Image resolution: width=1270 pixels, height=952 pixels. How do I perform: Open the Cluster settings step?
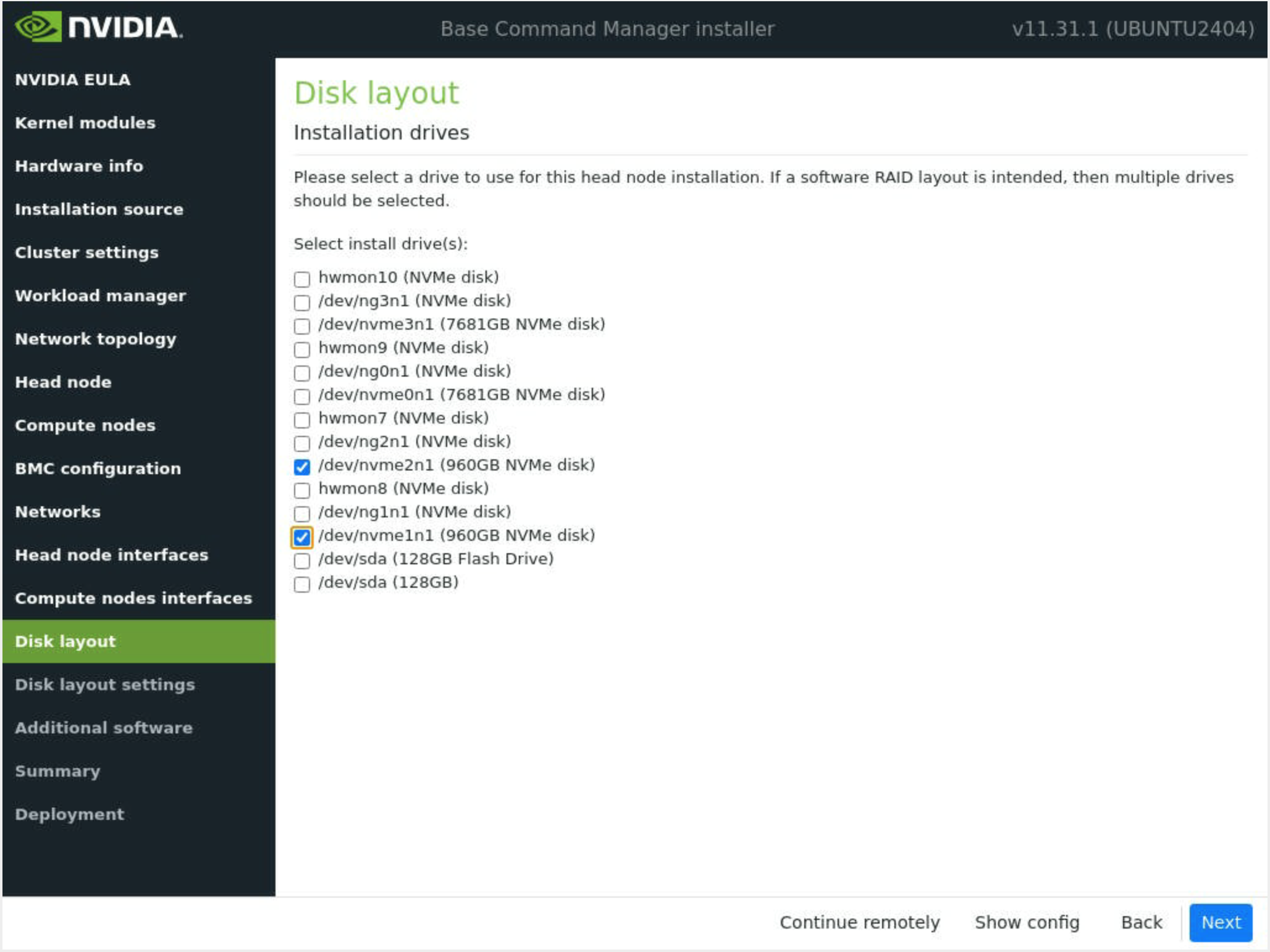pos(86,253)
